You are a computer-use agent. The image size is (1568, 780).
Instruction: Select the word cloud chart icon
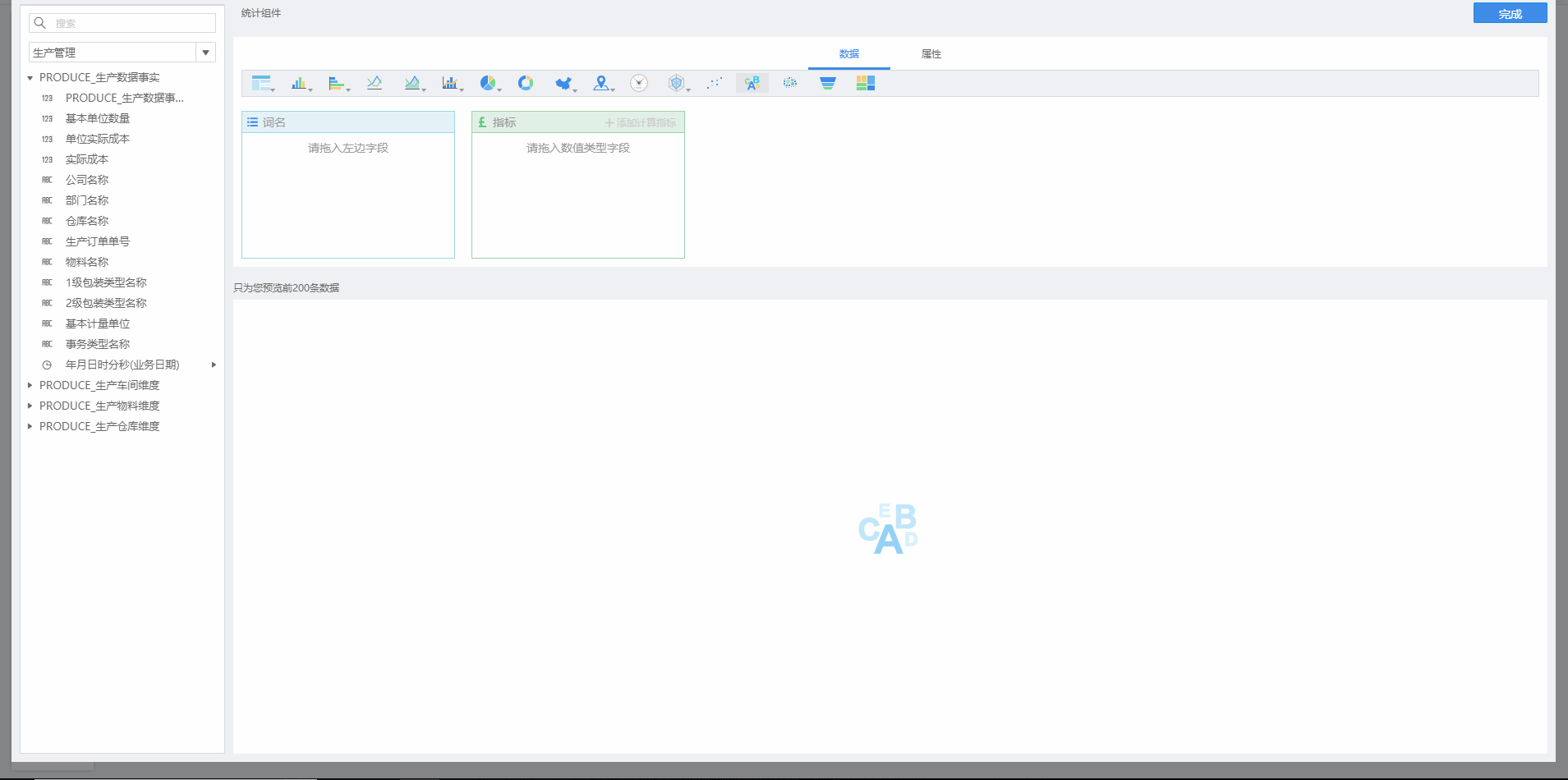752,83
